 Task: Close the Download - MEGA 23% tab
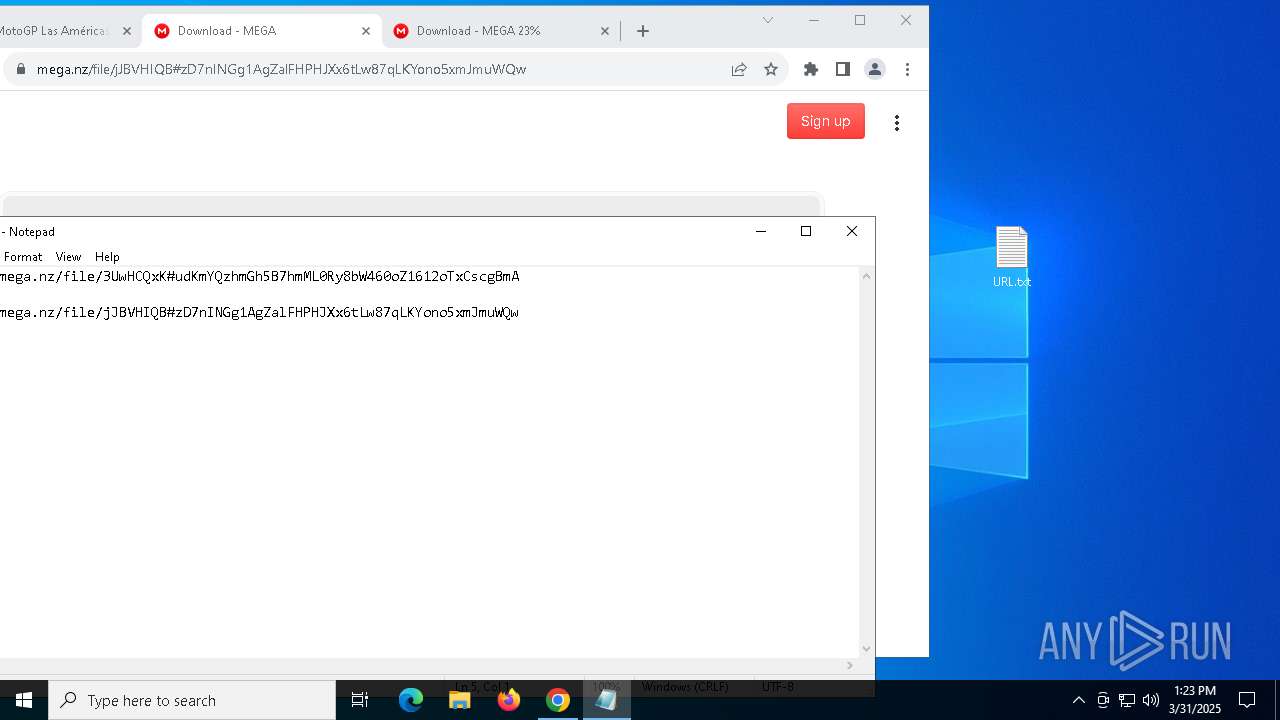(x=605, y=31)
